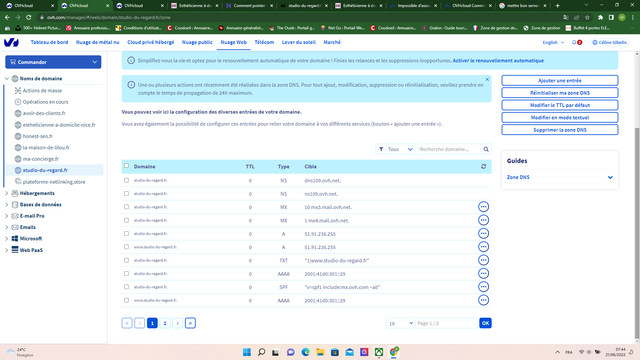Close the DNS propagation info banner
The height and width of the screenshot is (360, 640).
click(x=487, y=80)
